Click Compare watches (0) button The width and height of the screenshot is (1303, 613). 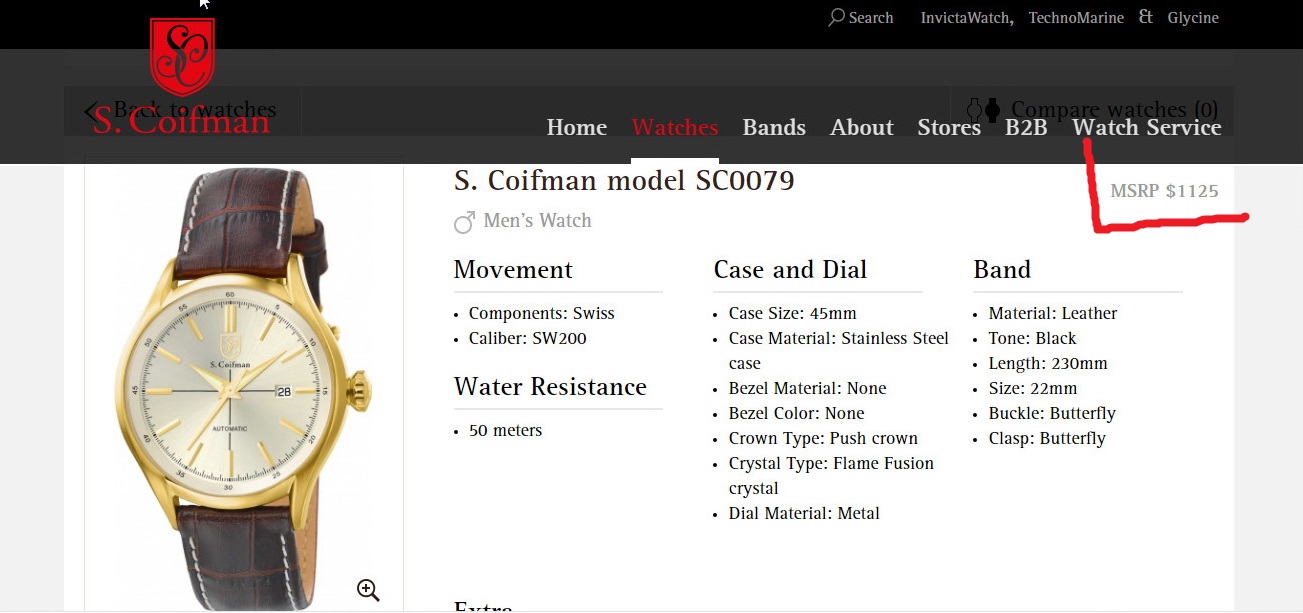1091,110
